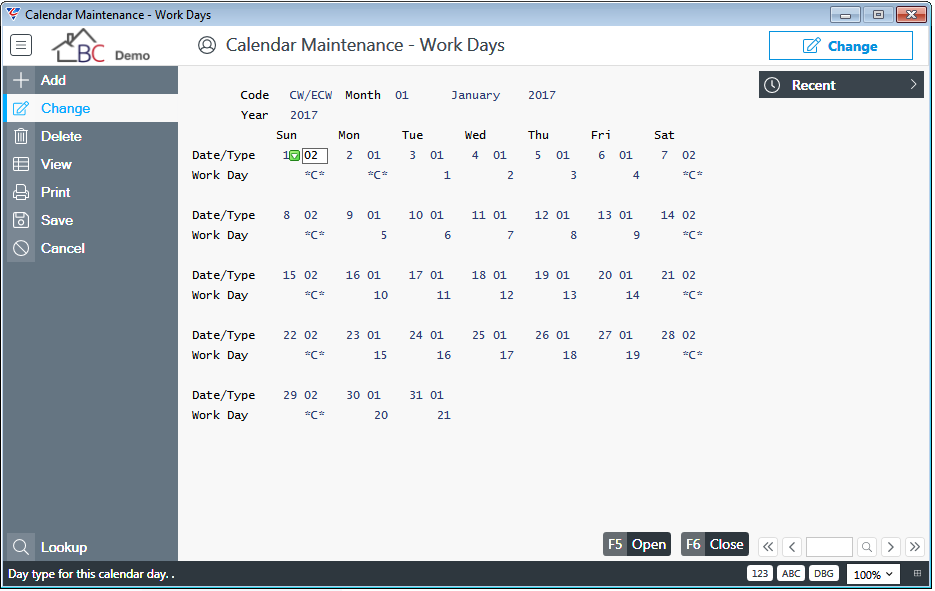Click the Delete trash can icon
935x591 pixels.
[21, 136]
